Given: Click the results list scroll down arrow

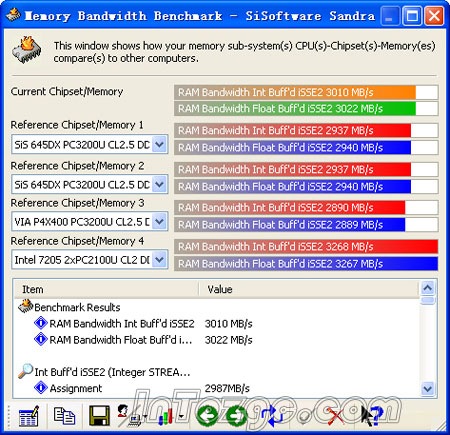Looking at the screenshot, I should pyautogui.click(x=427, y=388).
